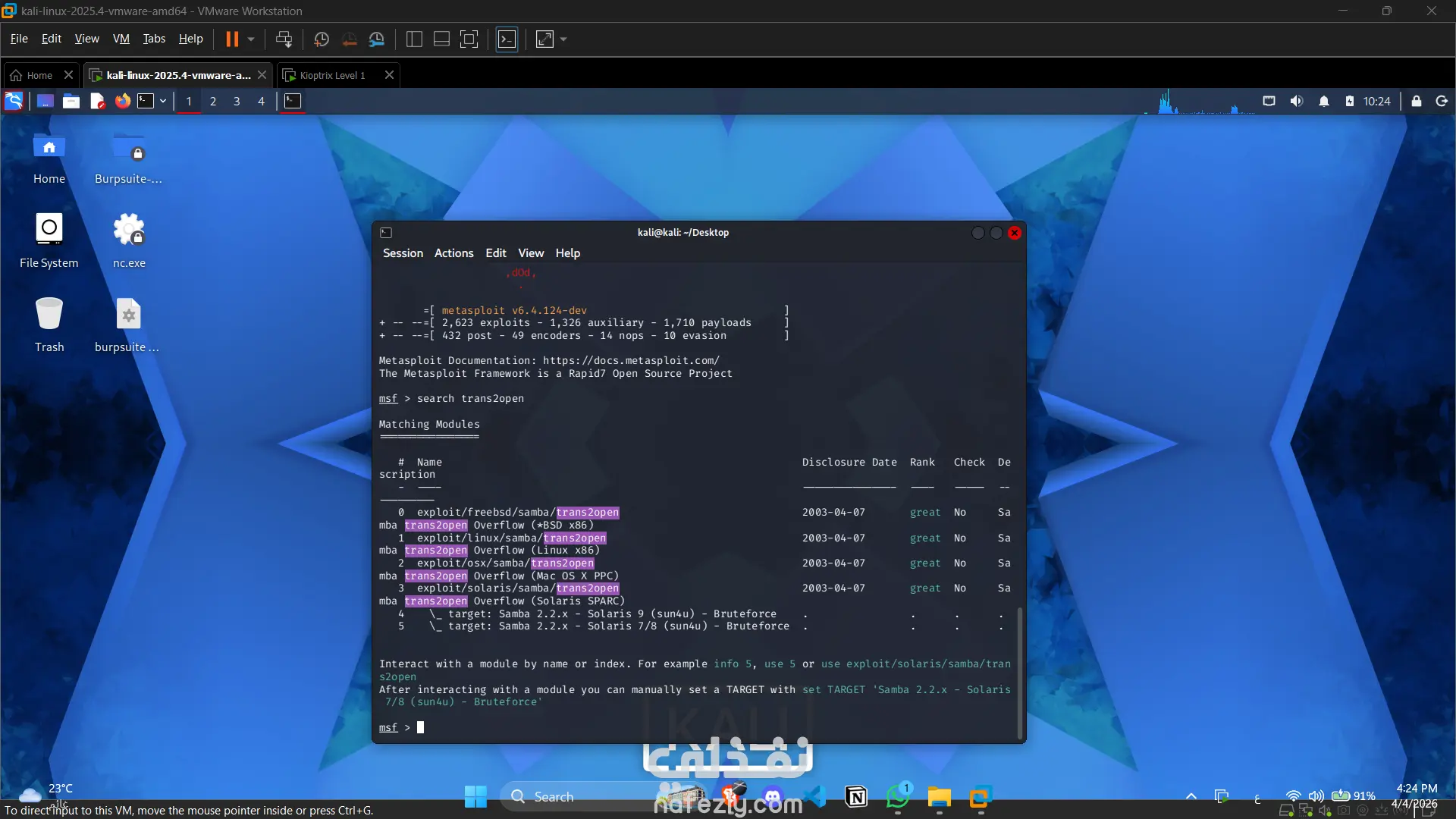Switch to the Kioptrix Level 1 tab
Image resolution: width=1456 pixels, height=819 pixels.
point(332,75)
